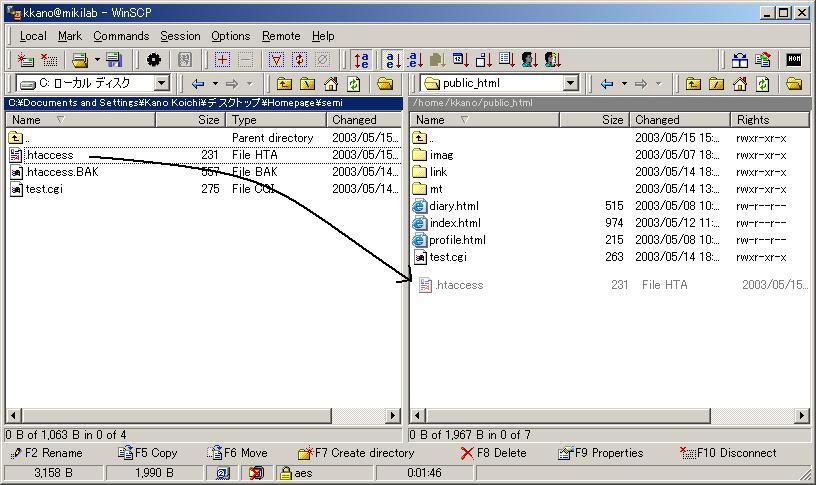Select index.html in the remote panel

click(x=455, y=223)
